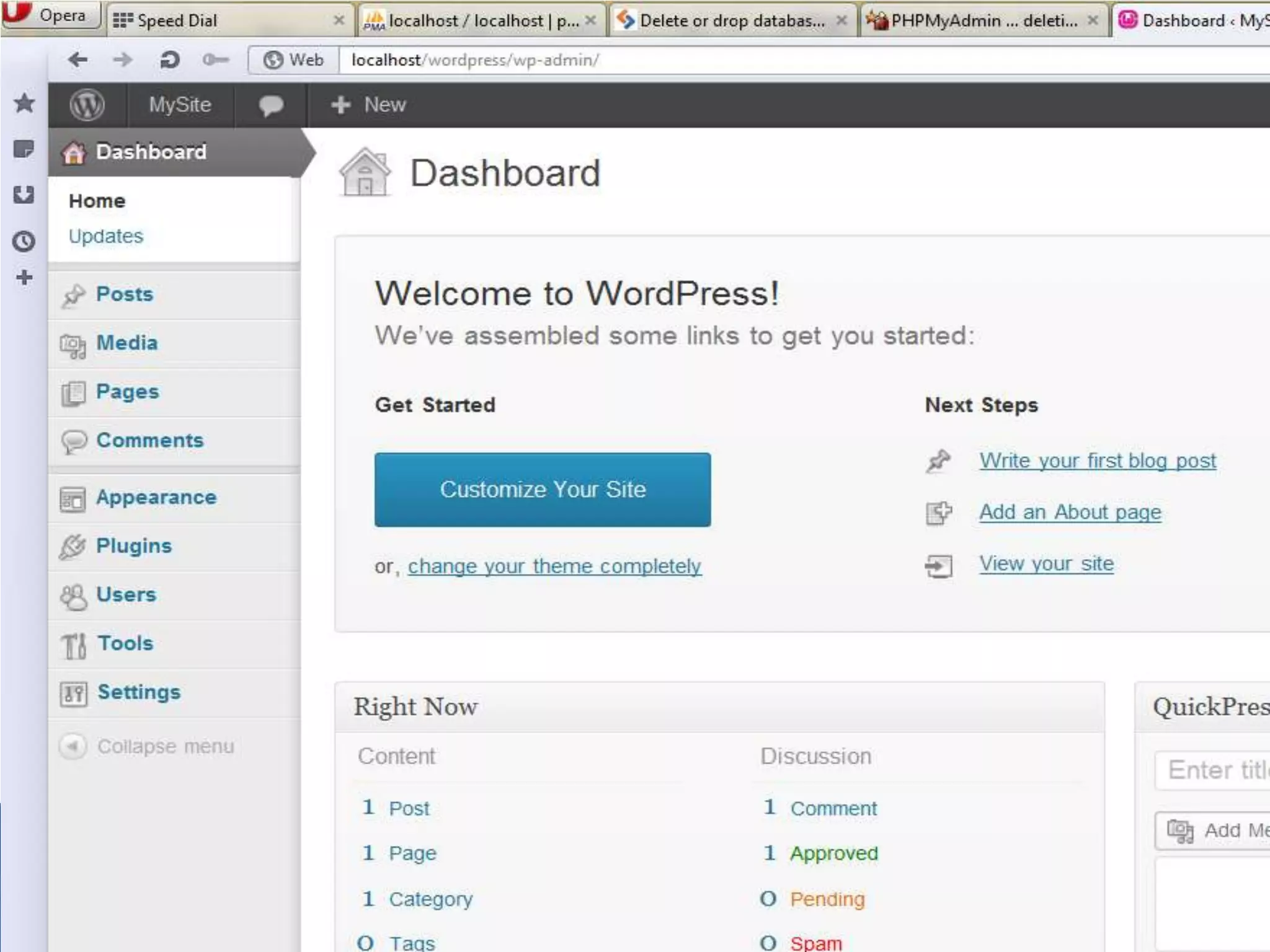Open Opera downloads panel icon

24,195
